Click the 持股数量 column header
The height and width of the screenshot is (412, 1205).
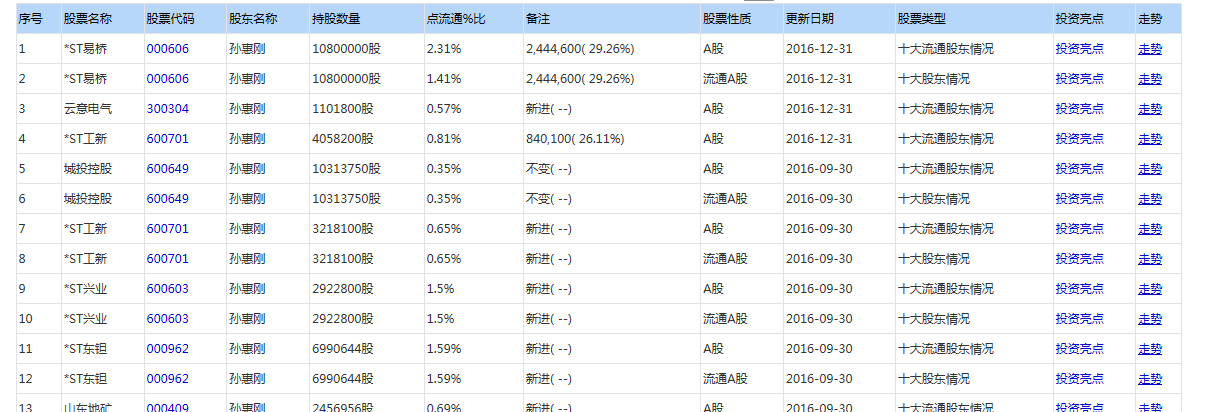click(366, 18)
